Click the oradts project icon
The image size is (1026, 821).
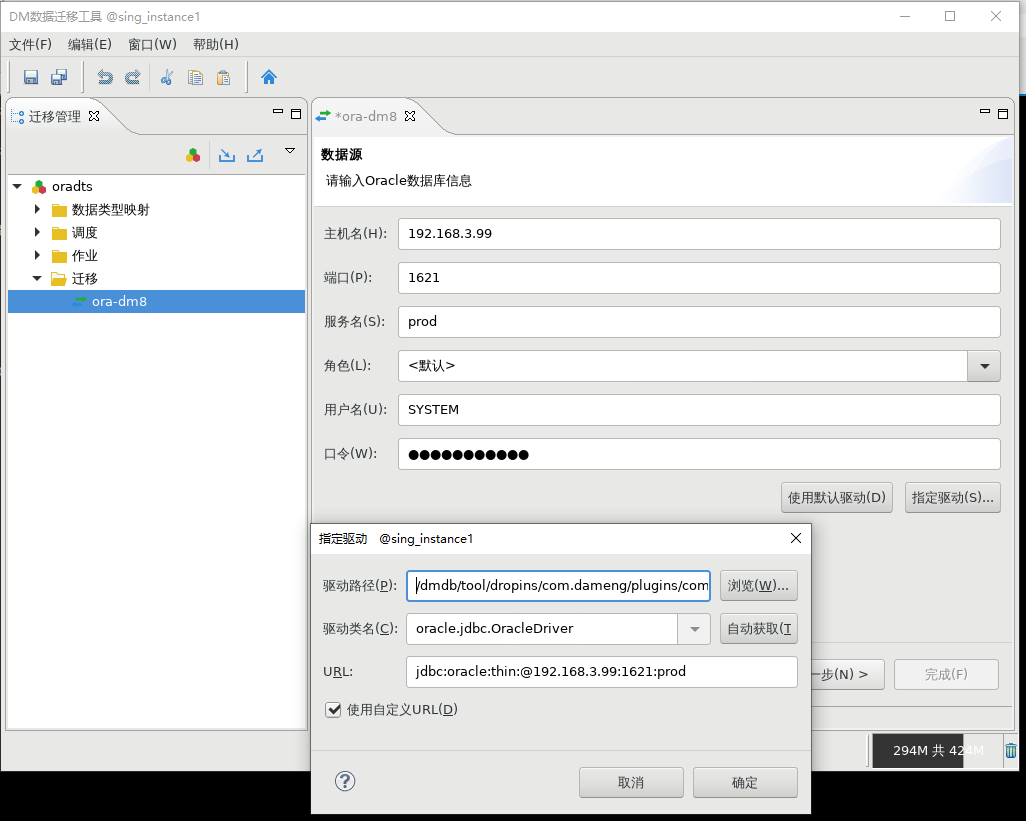(39, 187)
